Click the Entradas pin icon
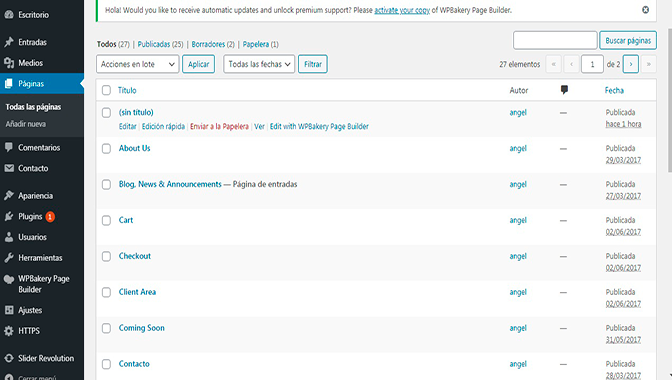The height and width of the screenshot is (380, 672). [x=9, y=42]
